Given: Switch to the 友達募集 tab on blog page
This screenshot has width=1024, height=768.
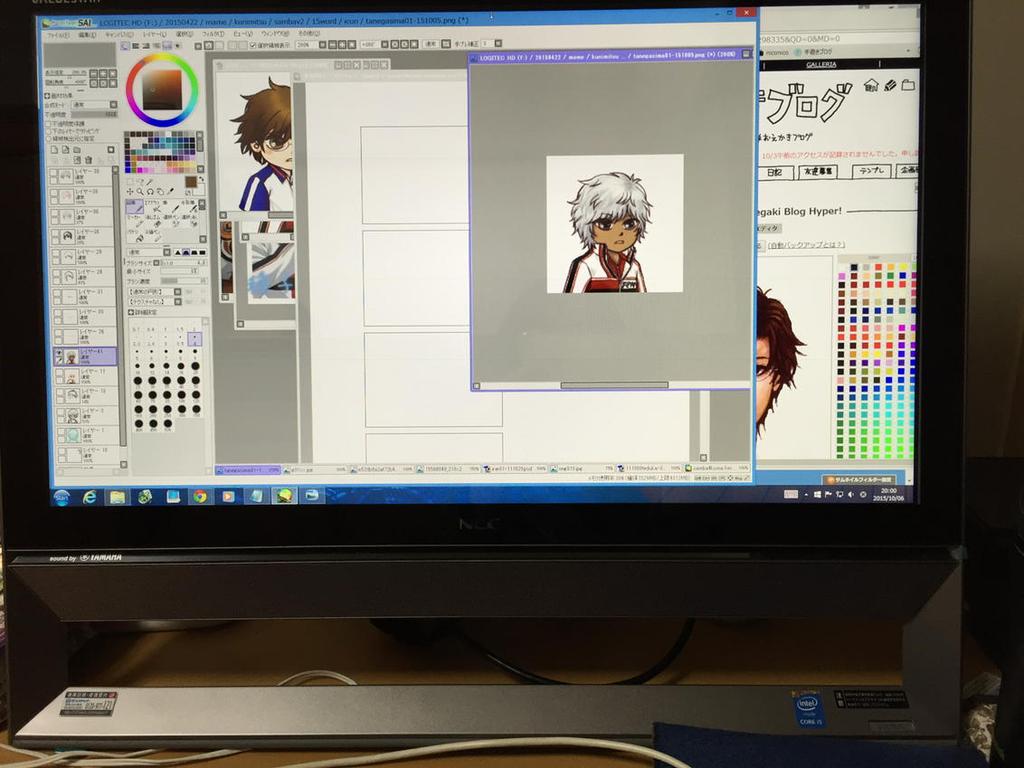Looking at the screenshot, I should point(818,171).
